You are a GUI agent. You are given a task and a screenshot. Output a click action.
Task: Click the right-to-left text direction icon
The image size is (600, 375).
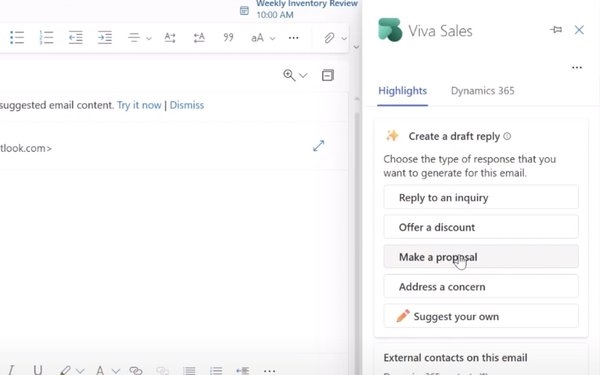click(199, 38)
